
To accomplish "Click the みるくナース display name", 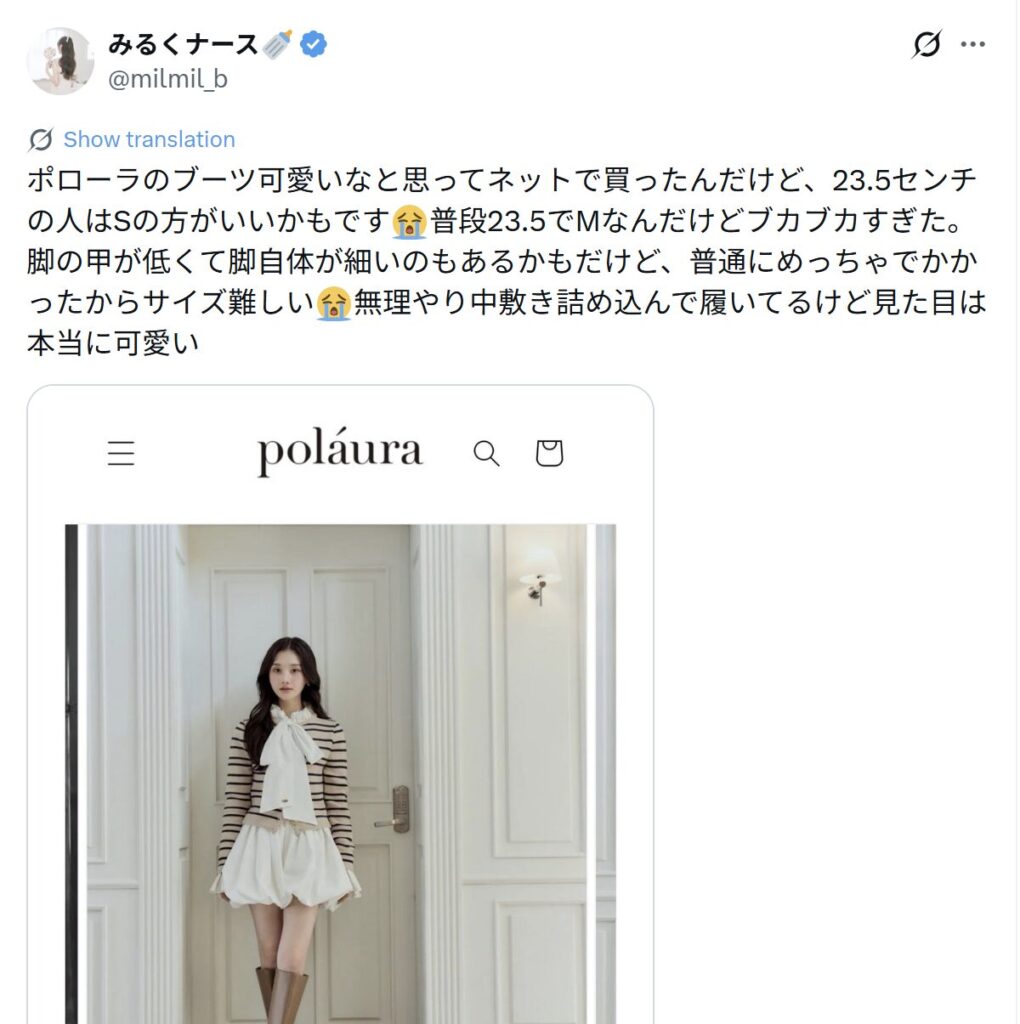I will click(183, 44).
